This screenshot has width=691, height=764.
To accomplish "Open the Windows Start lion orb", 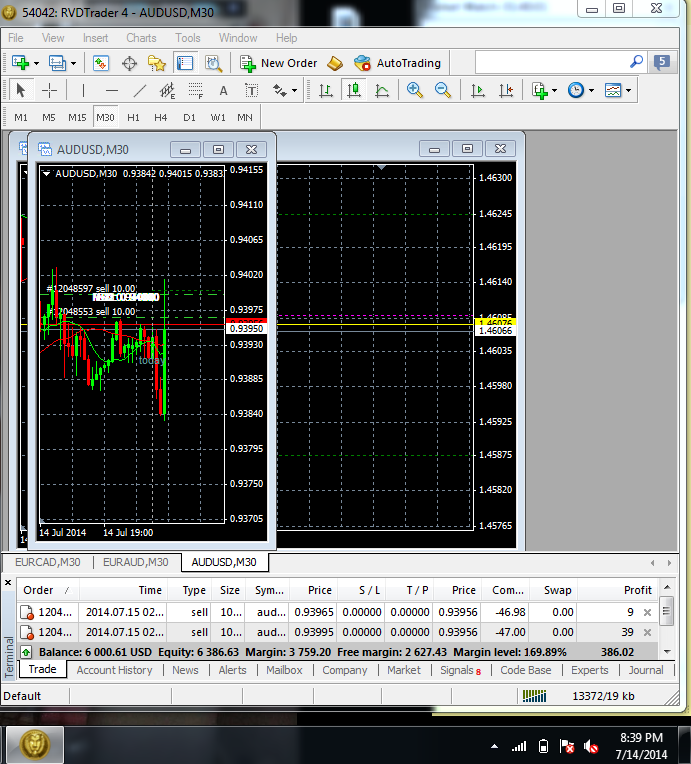I will click(x=35, y=745).
